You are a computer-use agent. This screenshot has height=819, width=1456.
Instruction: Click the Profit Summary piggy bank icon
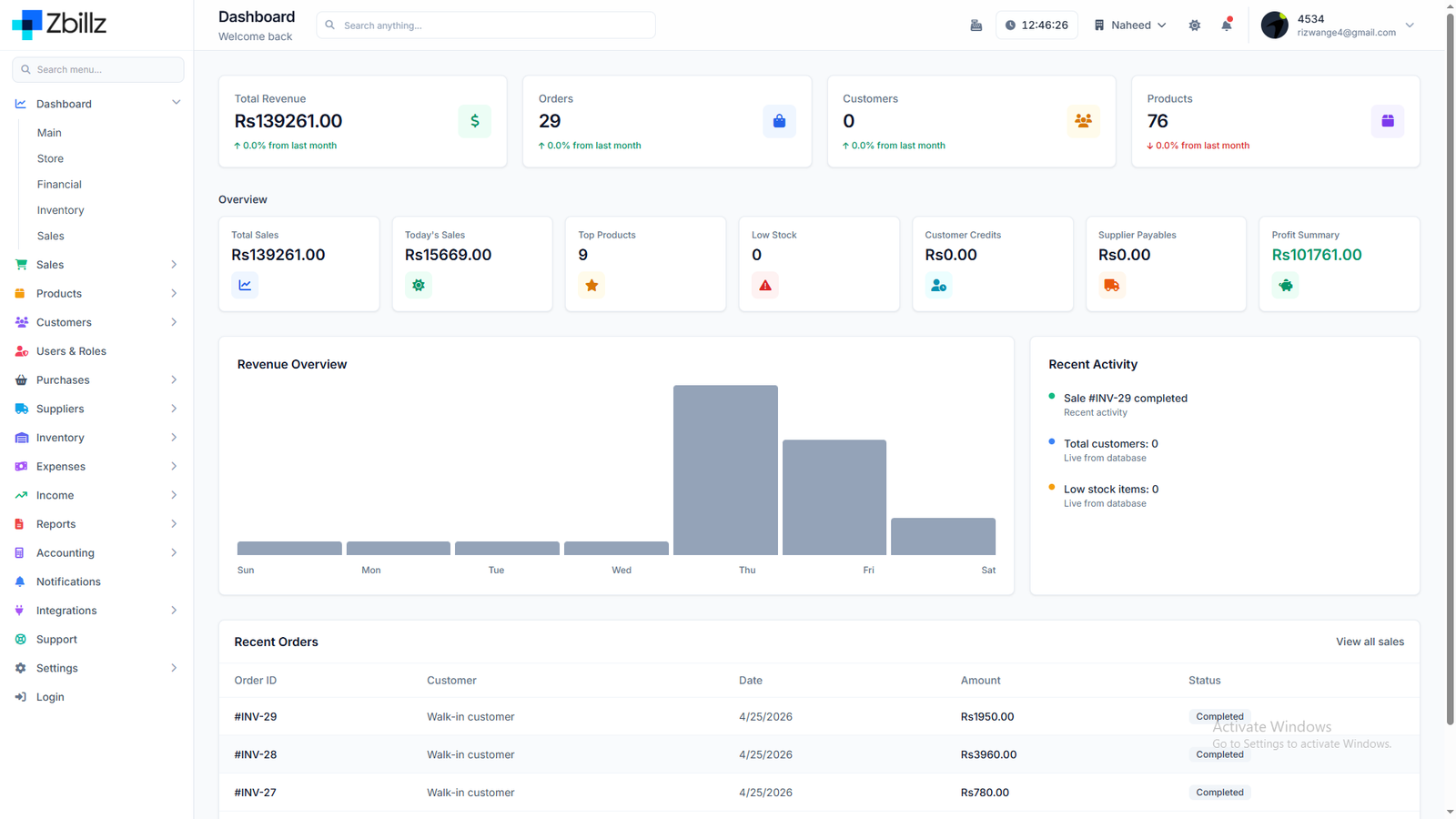pyautogui.click(x=1286, y=286)
